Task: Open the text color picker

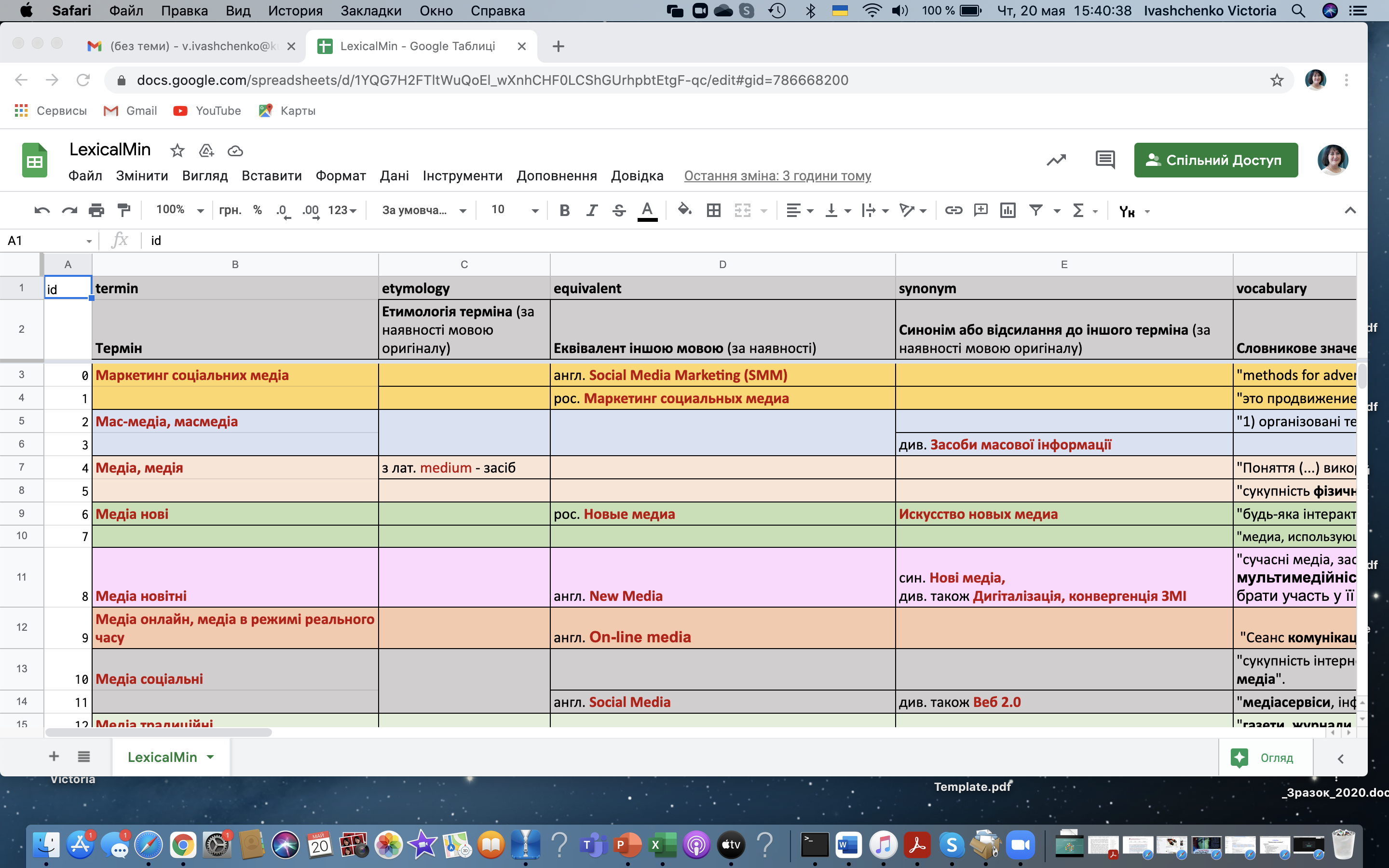Action: [x=647, y=211]
